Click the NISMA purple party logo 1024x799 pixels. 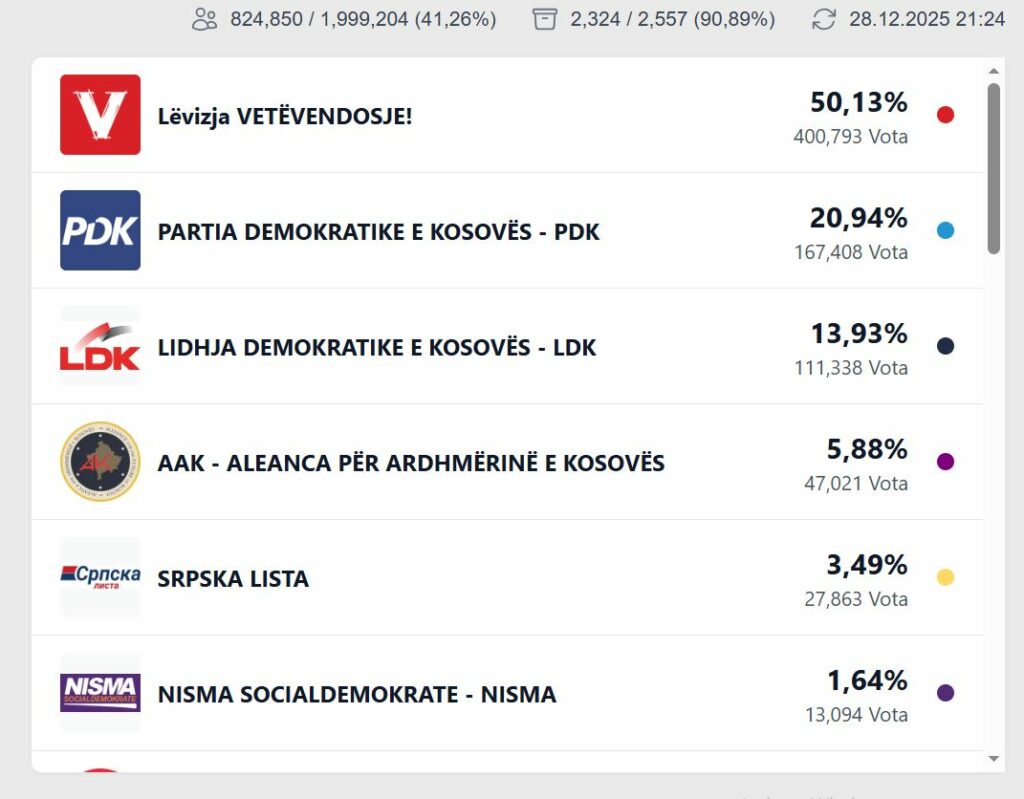pyautogui.click(x=100, y=692)
